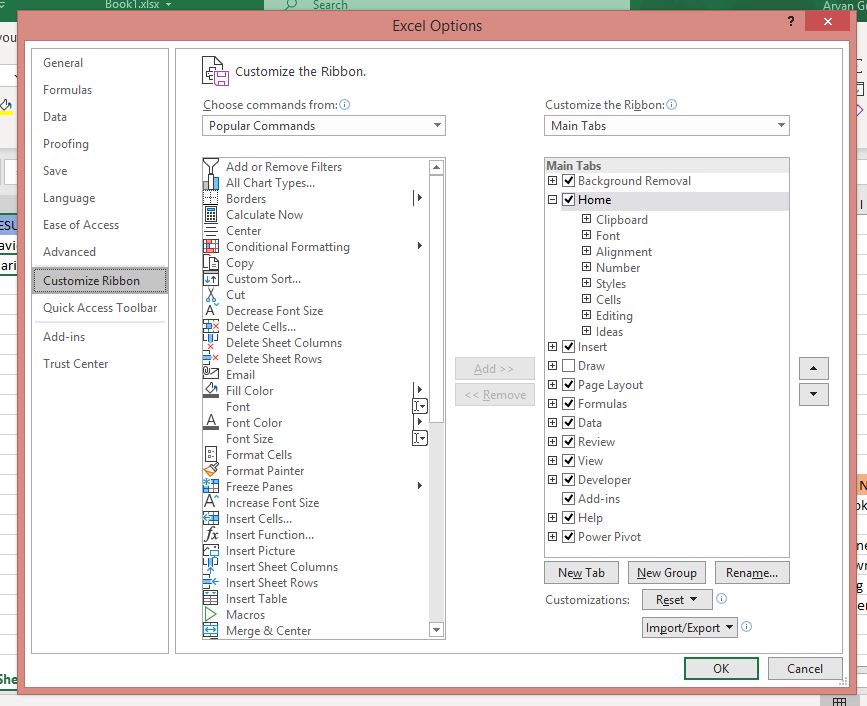This screenshot has height=706, width=867.
Task: Click the Custom Sort icon
Action: [211, 279]
